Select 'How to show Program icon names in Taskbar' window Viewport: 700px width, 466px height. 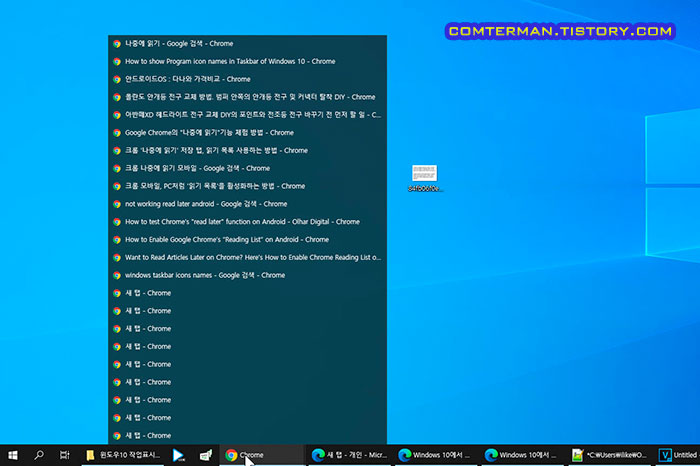pos(247,62)
